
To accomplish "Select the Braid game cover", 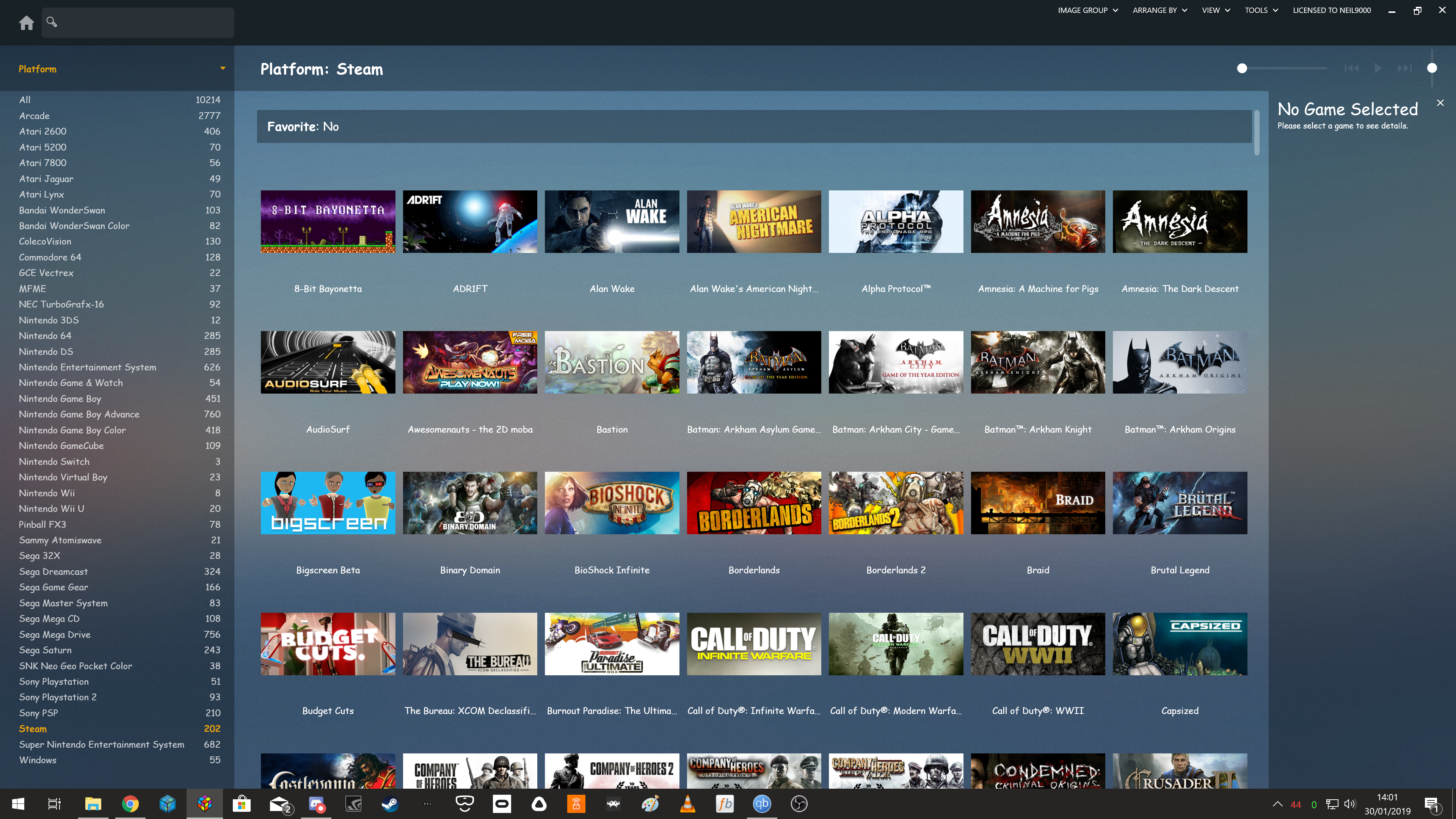I will (x=1038, y=503).
